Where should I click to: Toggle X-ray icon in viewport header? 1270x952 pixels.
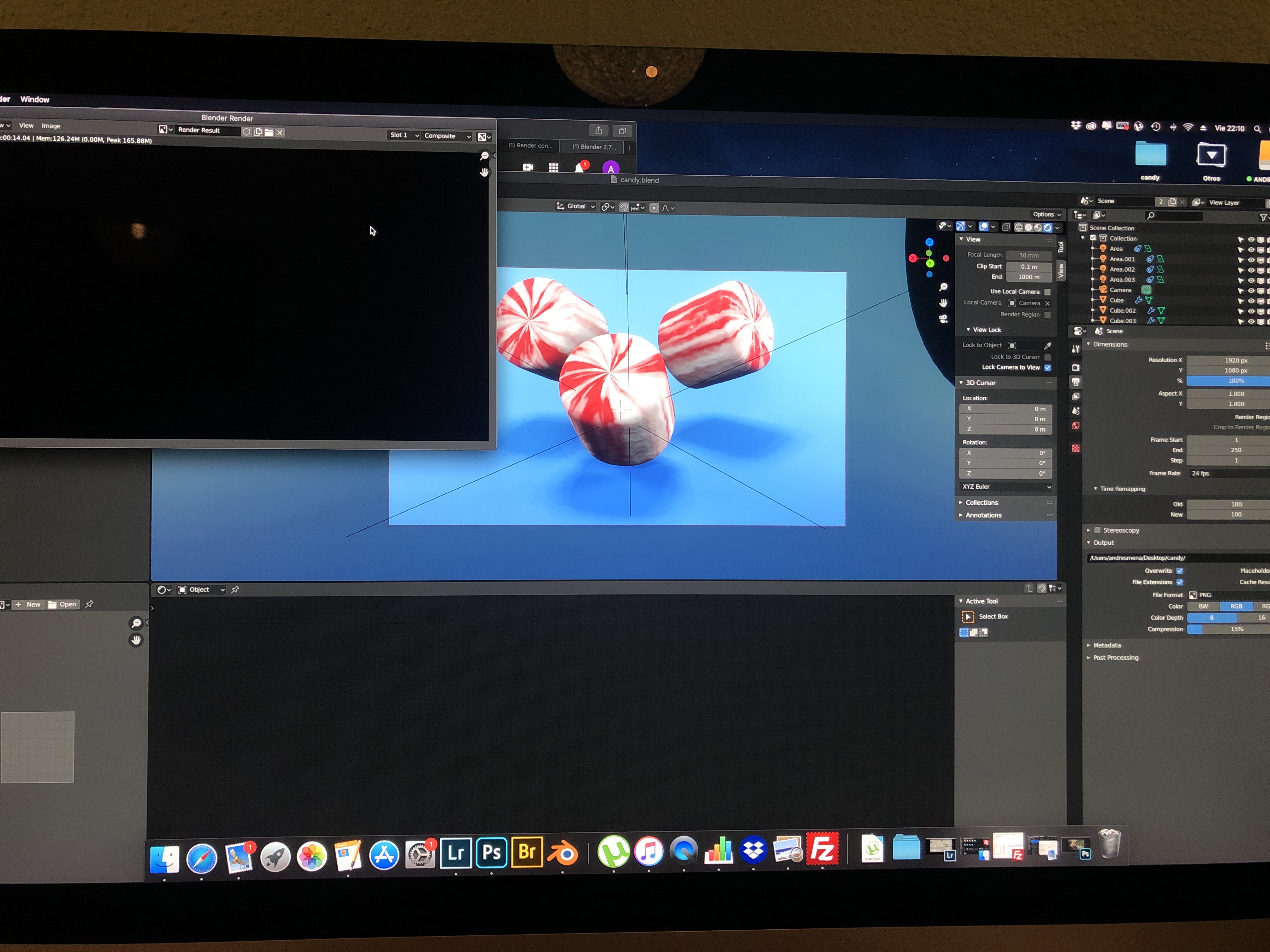(1006, 227)
